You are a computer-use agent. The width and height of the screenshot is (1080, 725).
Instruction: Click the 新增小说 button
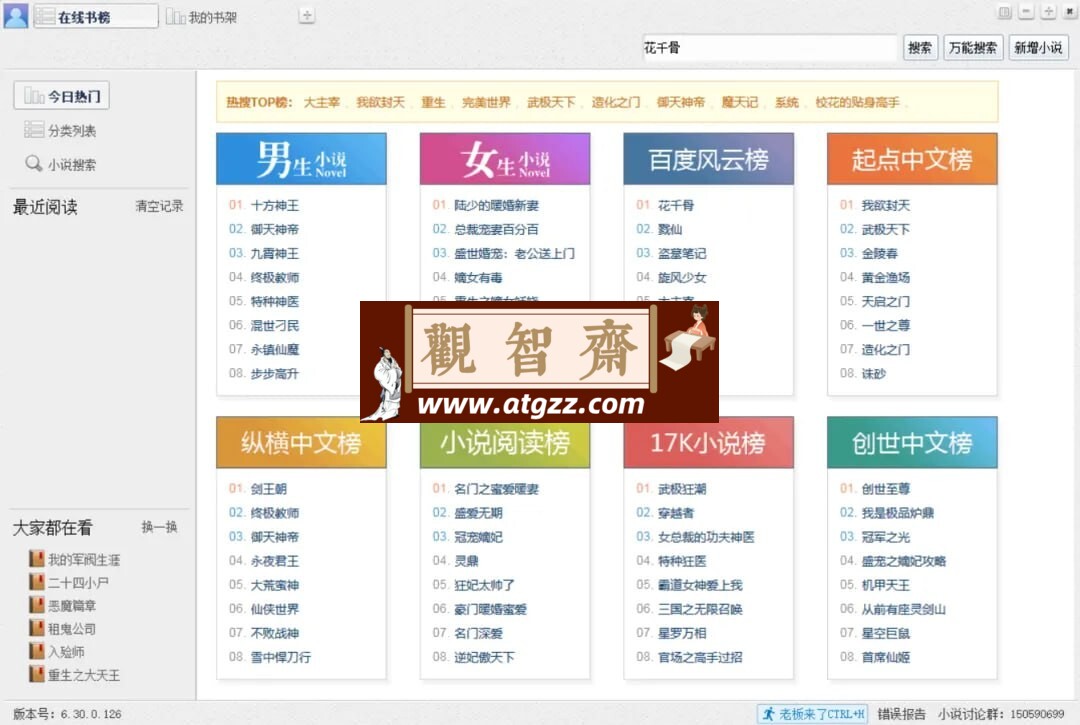coord(1038,48)
